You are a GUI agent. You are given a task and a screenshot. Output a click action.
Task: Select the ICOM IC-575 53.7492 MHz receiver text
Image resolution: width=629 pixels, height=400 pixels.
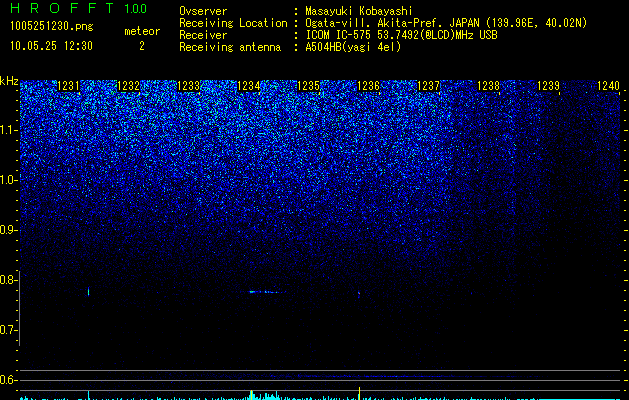(x=401, y=35)
